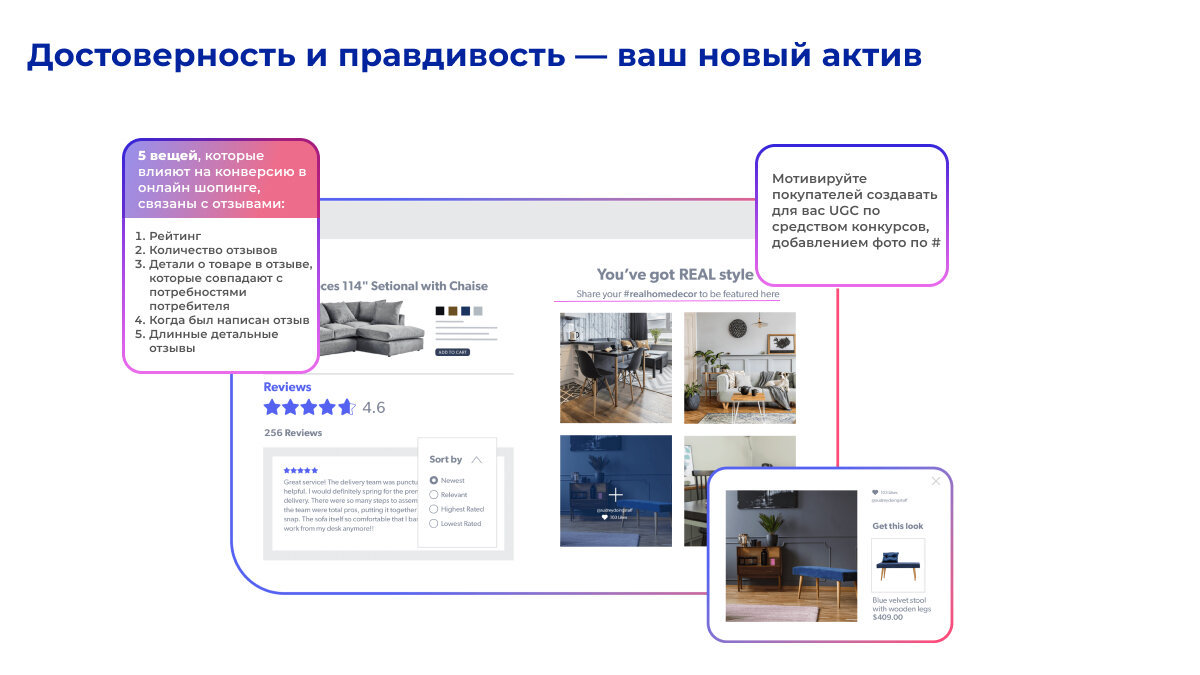
Task: Click the 4.6 rating number
Action: pos(373,408)
